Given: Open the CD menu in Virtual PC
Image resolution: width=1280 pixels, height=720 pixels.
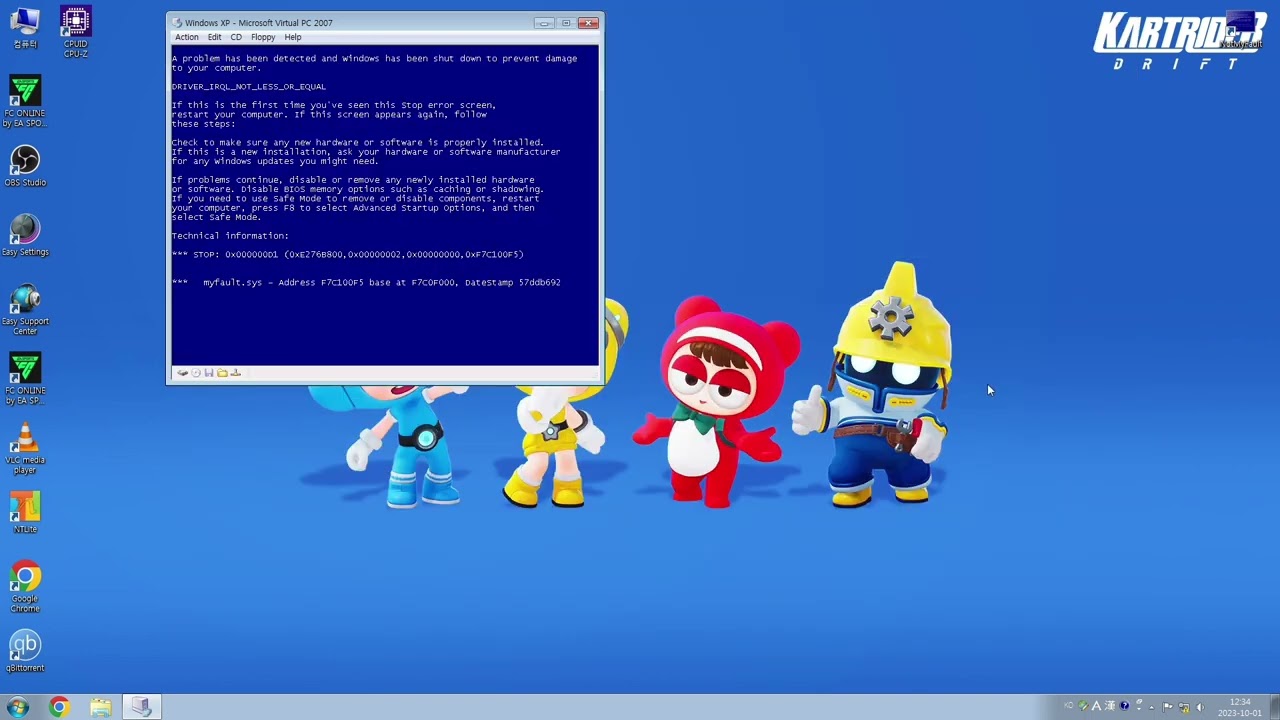Looking at the screenshot, I should click(x=236, y=37).
